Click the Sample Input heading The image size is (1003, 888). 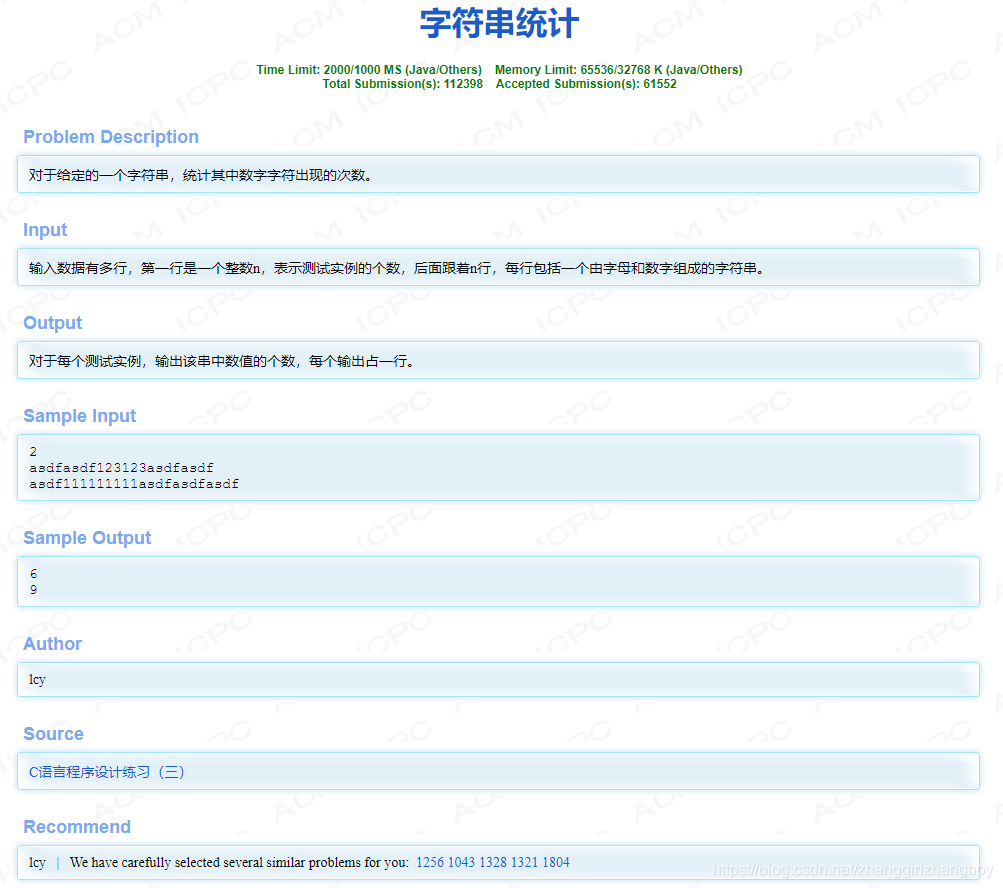79,416
